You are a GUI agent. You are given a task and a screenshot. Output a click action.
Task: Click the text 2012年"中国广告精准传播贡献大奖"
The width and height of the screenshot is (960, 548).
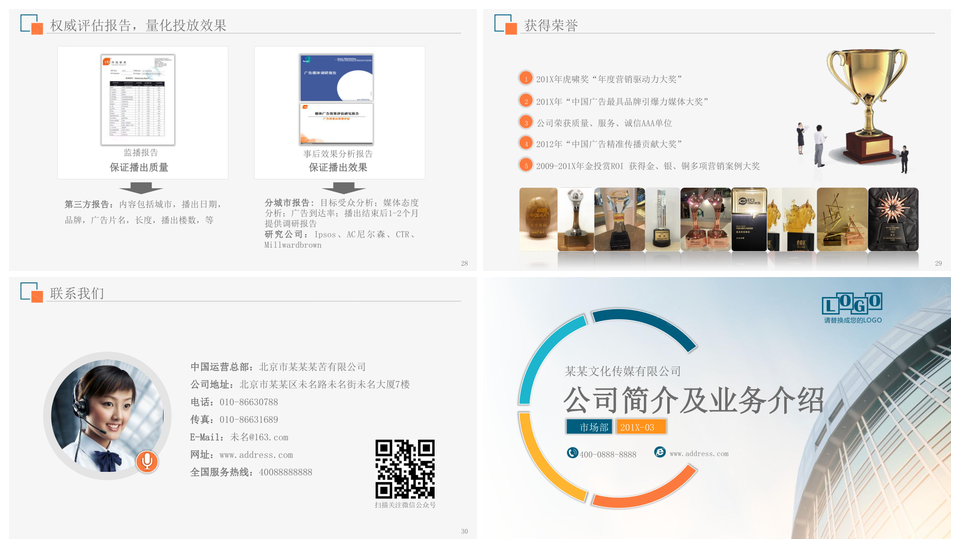[609, 144]
